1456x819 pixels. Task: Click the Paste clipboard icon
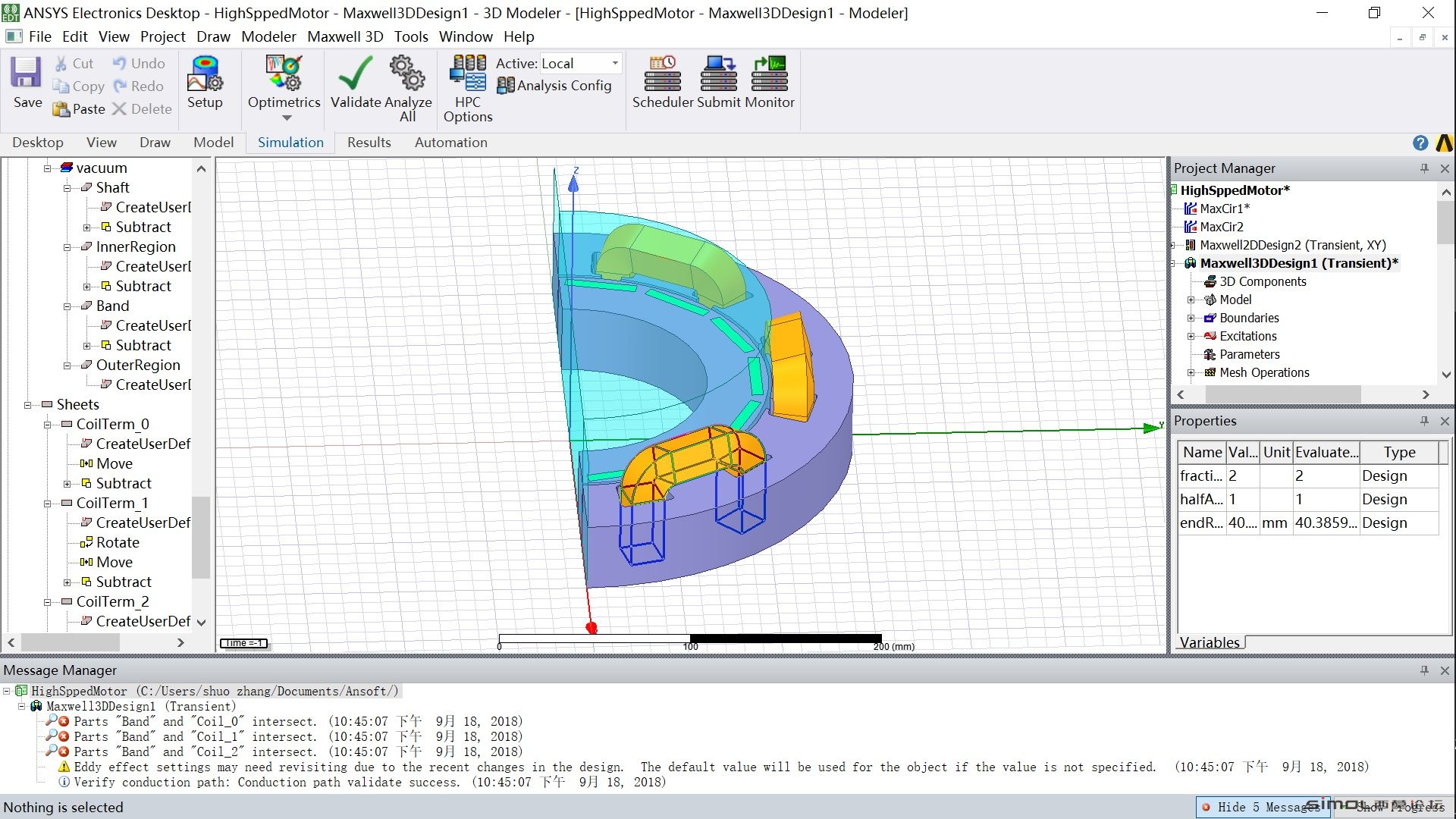point(61,109)
